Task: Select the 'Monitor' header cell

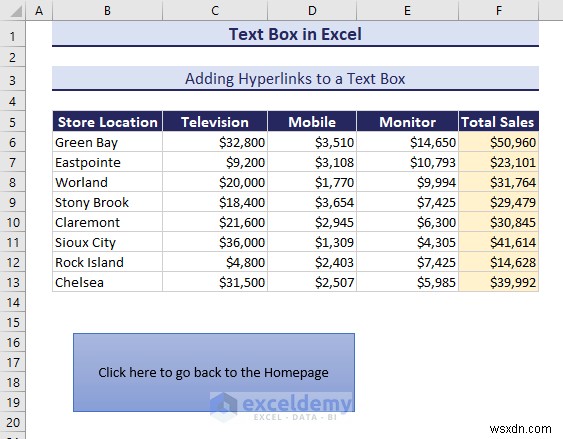Action: (408, 121)
